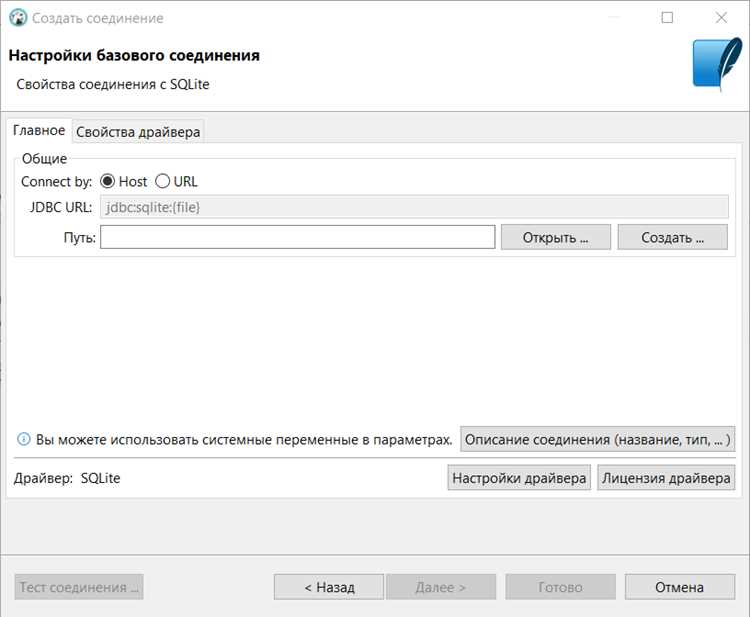Open Настройки драйвера
750x617 pixels.
[519, 478]
